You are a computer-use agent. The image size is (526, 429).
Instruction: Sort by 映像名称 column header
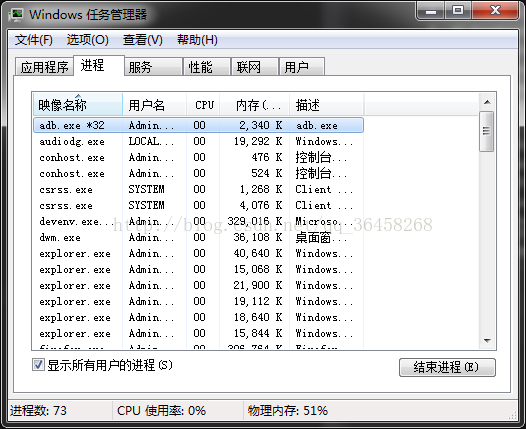(x=78, y=105)
